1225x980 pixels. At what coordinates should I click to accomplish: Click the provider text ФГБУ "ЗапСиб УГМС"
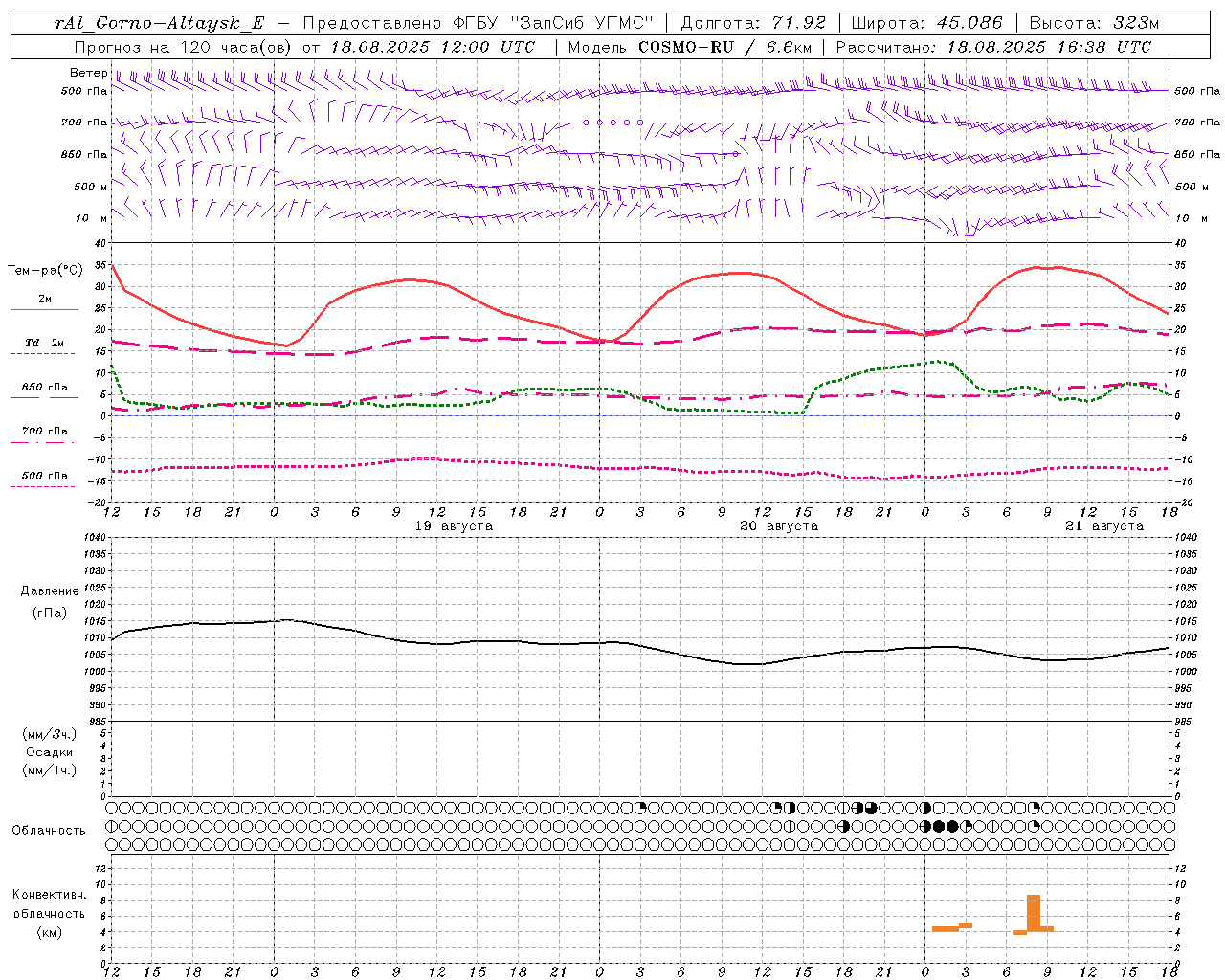tap(553, 23)
